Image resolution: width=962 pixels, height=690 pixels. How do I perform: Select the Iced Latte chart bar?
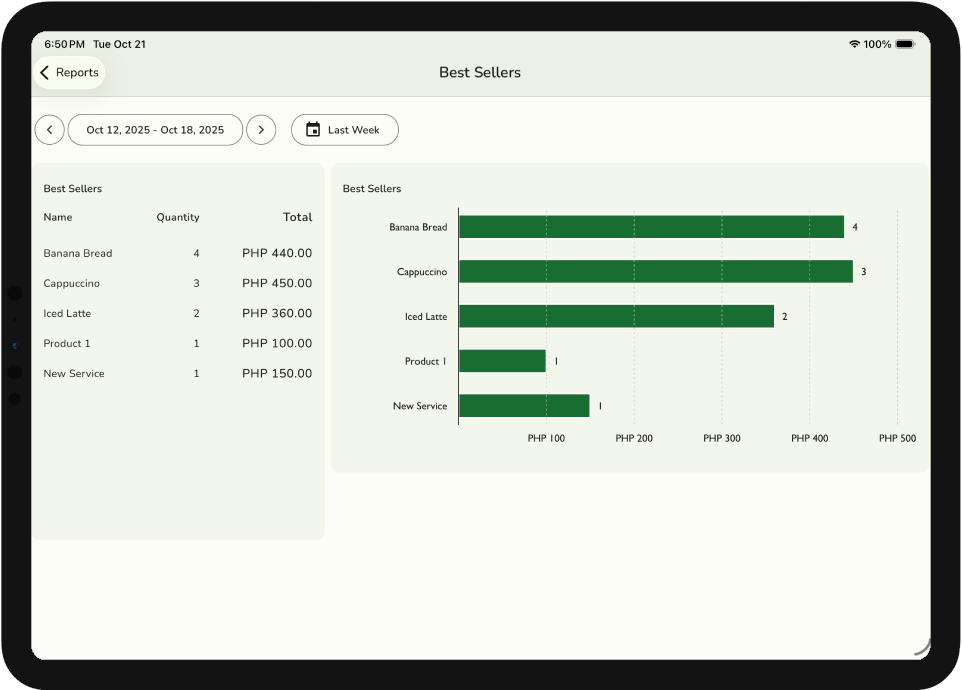pos(615,317)
